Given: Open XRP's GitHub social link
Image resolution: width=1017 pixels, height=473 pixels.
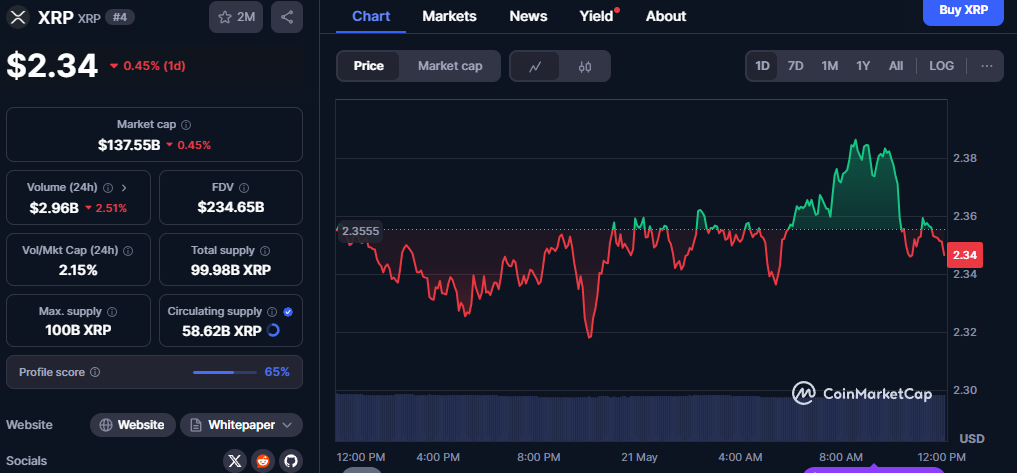Looking at the screenshot, I should [291, 461].
